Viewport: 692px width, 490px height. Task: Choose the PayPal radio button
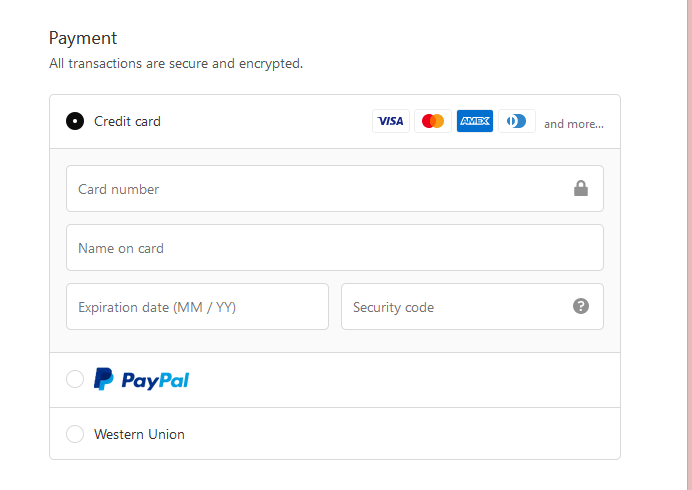click(75, 379)
